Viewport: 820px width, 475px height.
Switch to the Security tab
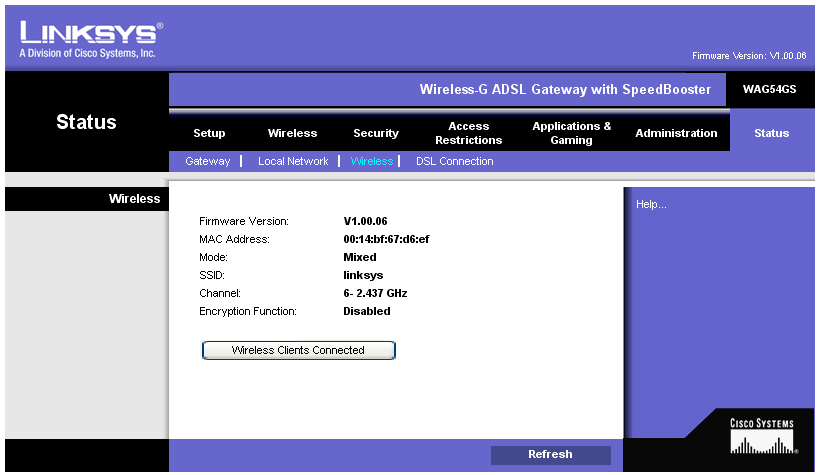pyautogui.click(x=375, y=133)
